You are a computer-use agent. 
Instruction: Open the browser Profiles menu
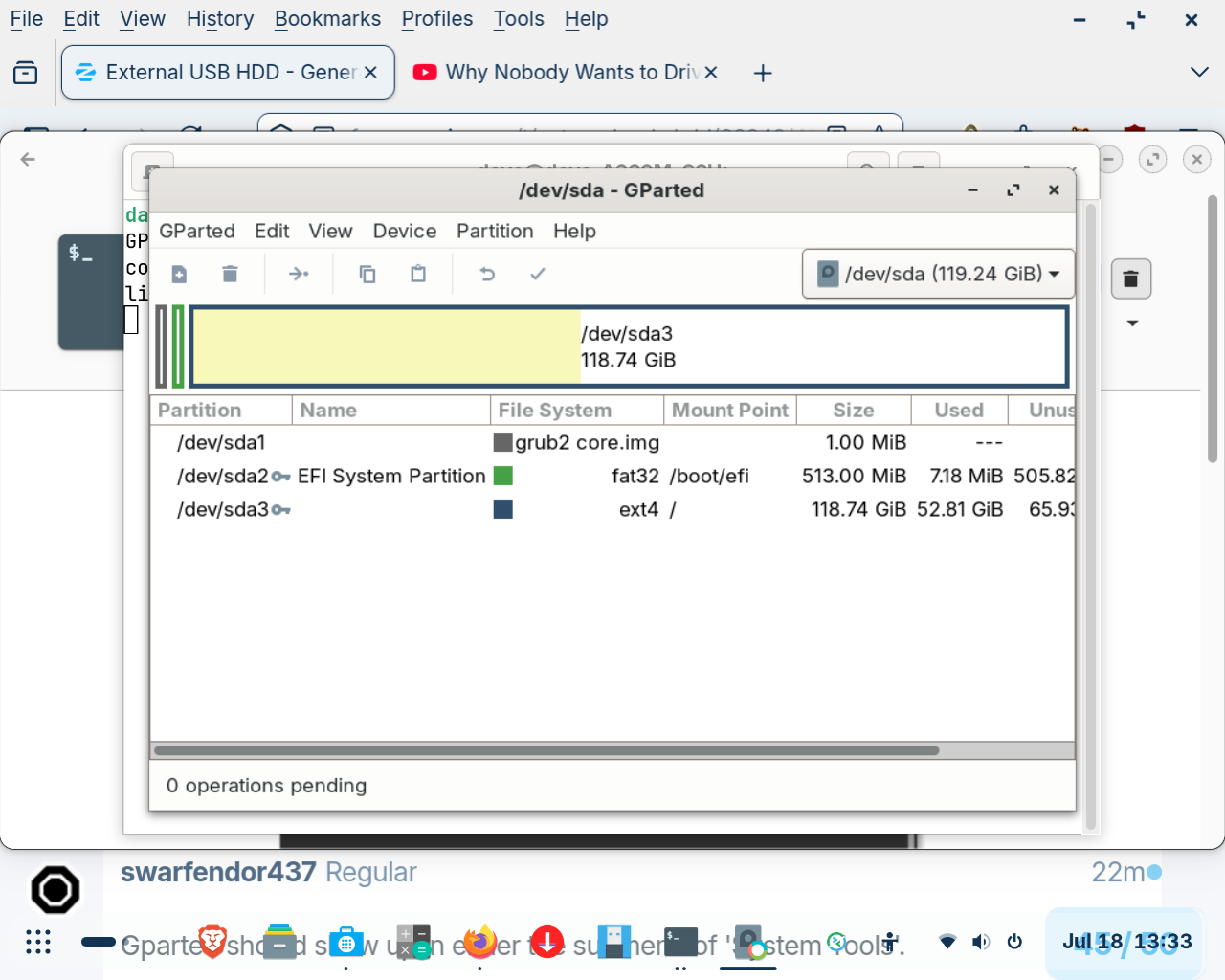tap(437, 19)
